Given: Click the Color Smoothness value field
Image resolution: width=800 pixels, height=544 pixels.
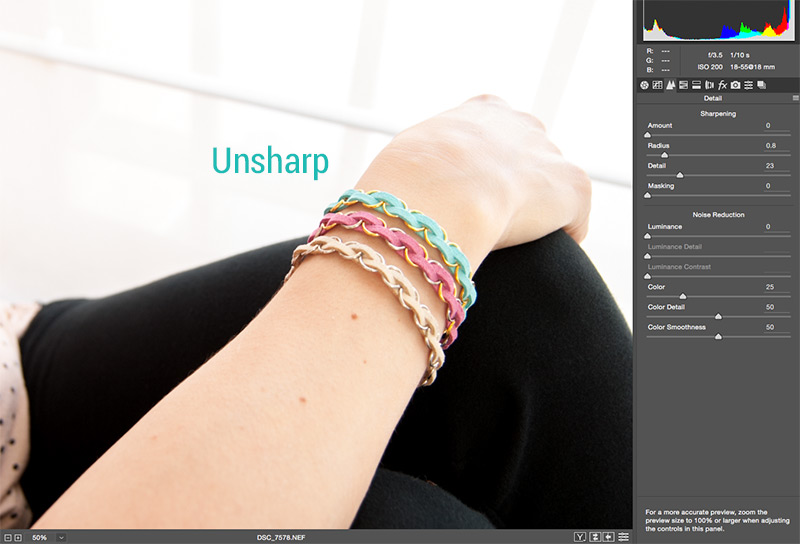Looking at the screenshot, I should click(777, 327).
